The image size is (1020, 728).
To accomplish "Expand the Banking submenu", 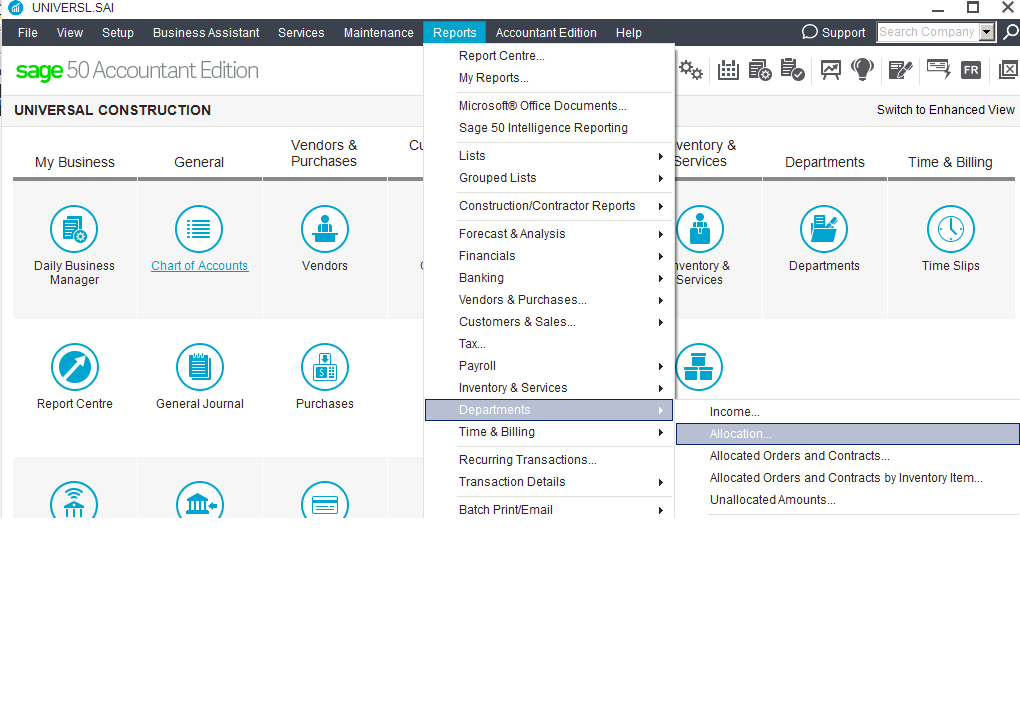I will (x=548, y=278).
